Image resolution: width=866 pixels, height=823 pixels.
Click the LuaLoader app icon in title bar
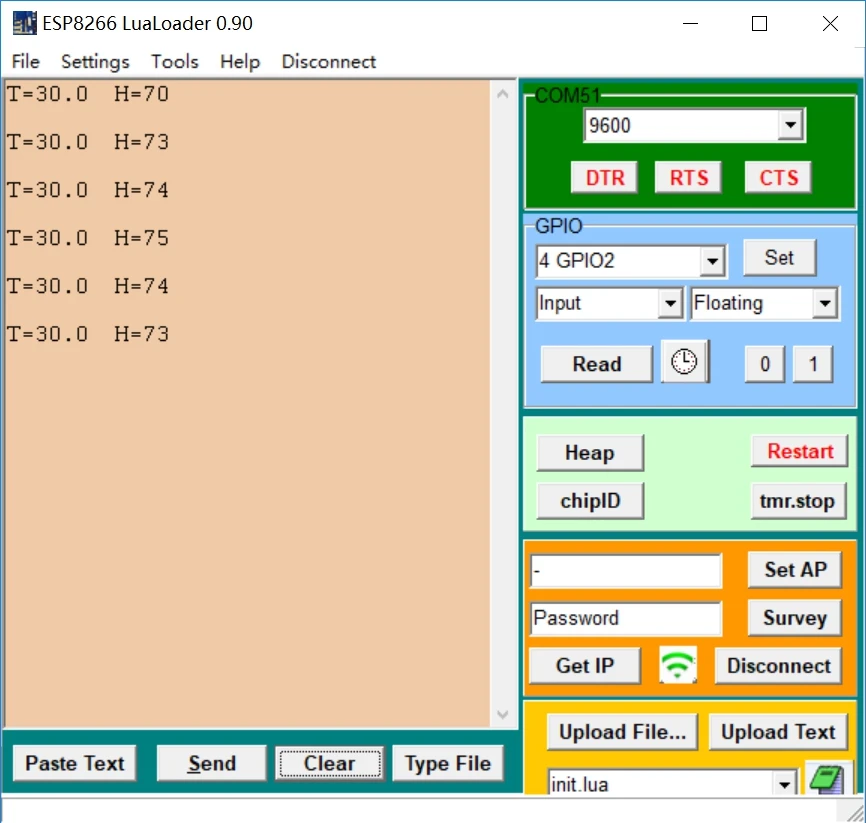point(25,23)
